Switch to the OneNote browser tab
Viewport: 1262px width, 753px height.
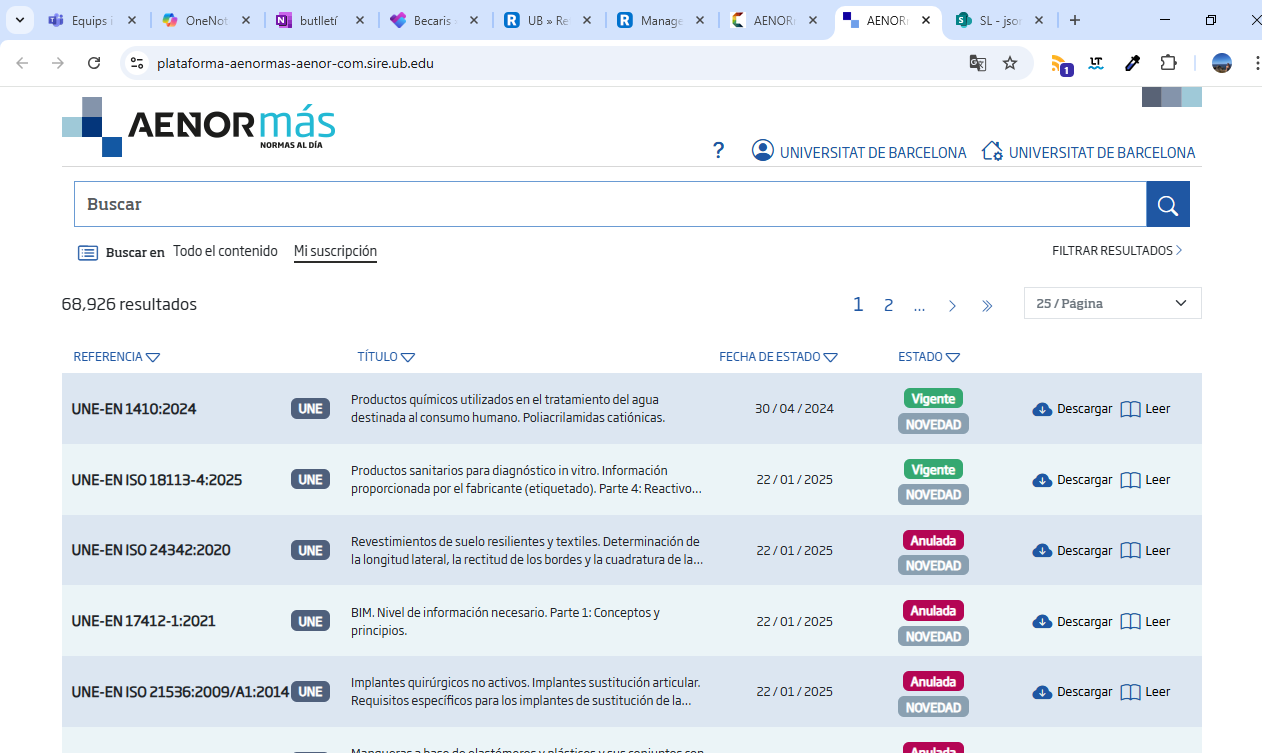point(207,20)
